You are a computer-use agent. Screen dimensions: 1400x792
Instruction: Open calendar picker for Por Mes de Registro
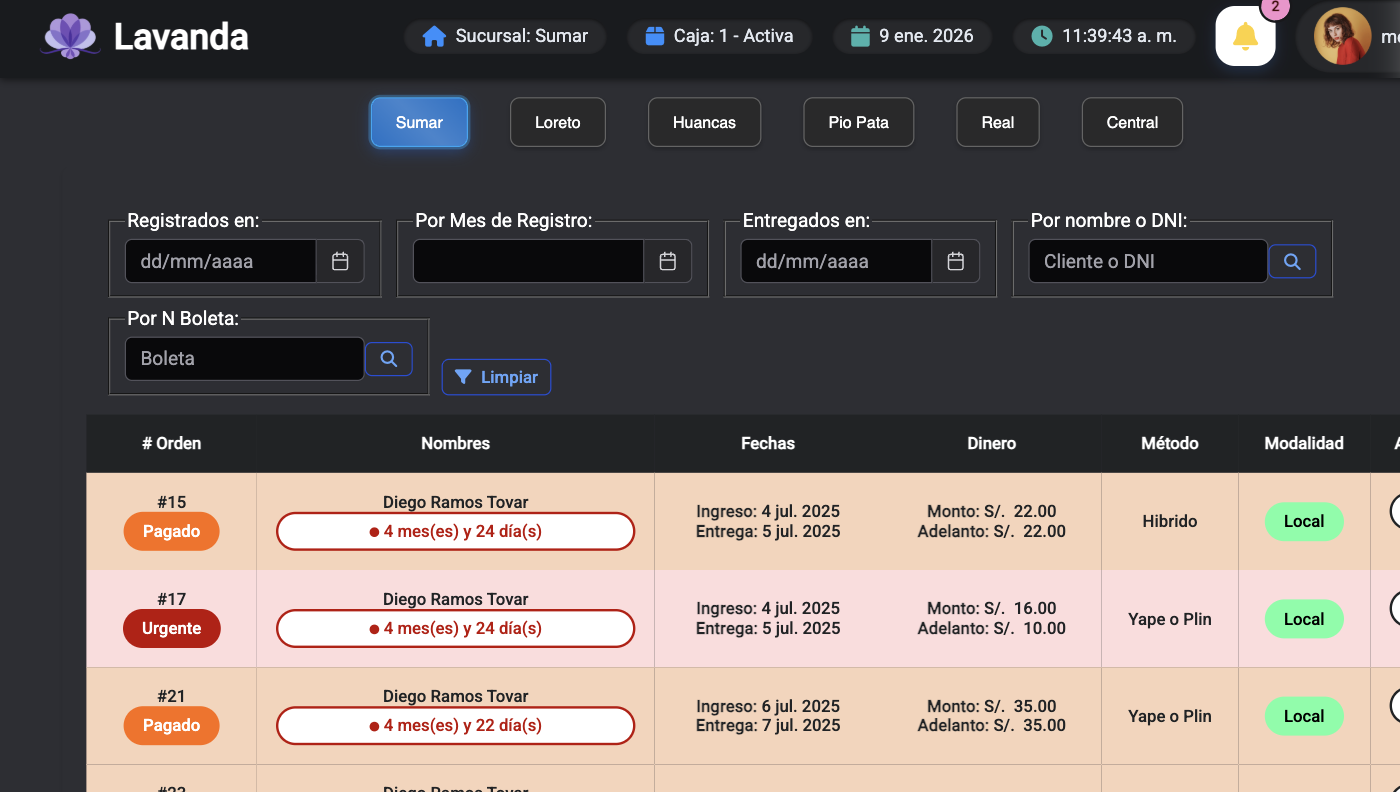click(668, 261)
